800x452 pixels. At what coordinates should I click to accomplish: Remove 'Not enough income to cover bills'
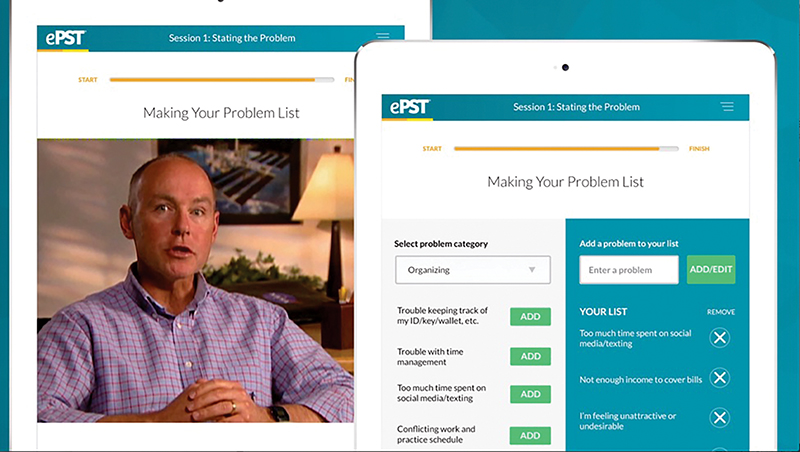720,378
